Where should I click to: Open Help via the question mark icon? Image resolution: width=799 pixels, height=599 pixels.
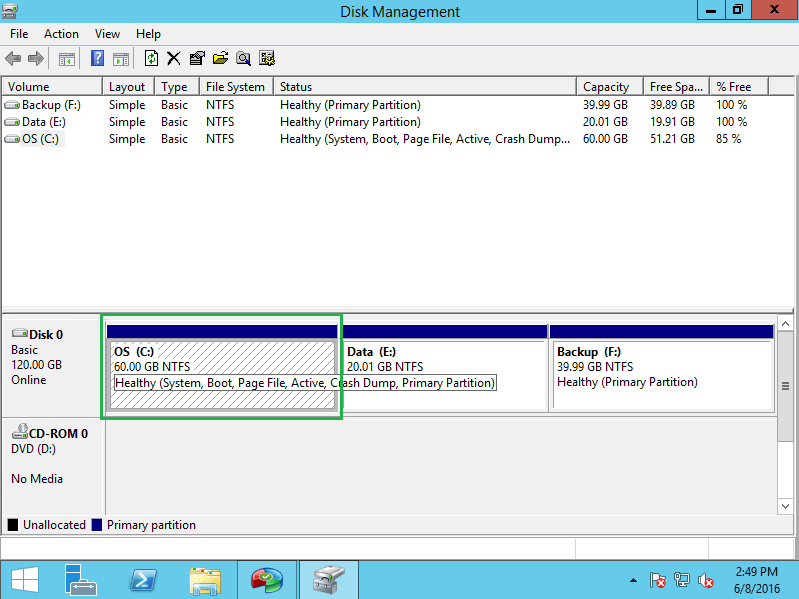point(97,58)
